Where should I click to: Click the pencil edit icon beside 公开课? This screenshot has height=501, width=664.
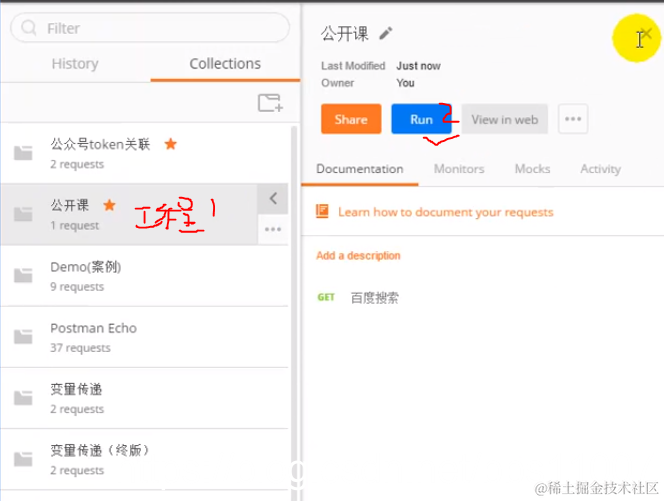[x=385, y=33]
